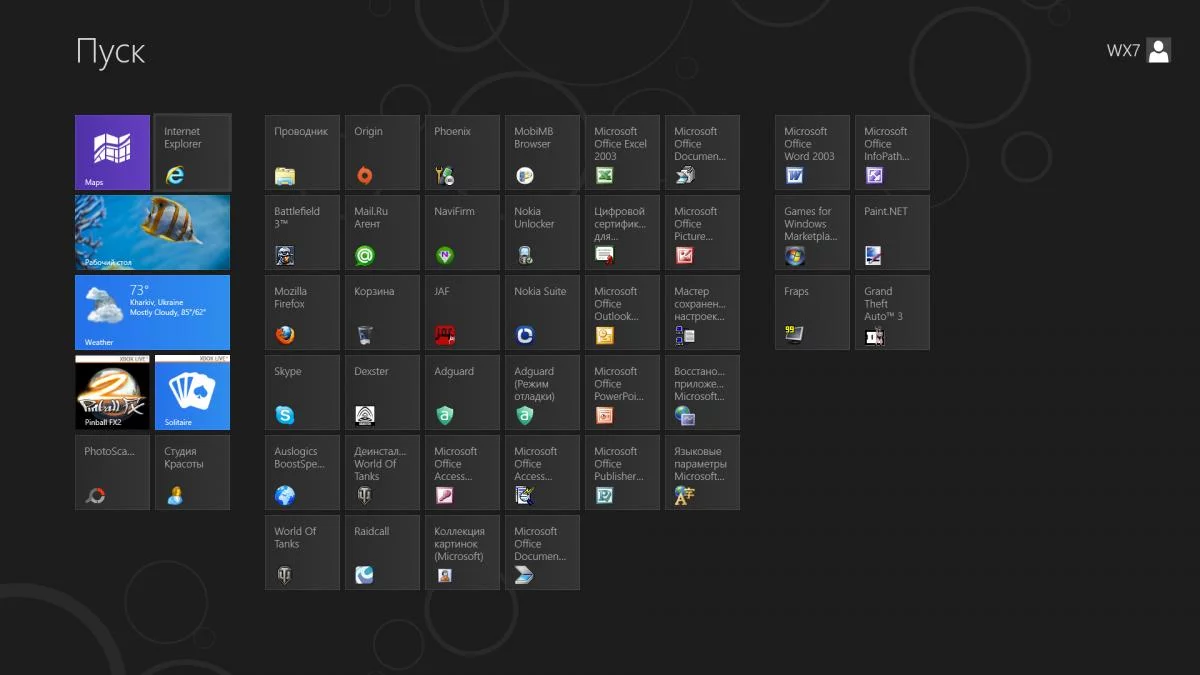1200x675 pixels.
Task: Launch Paint.NET tile
Action: [892, 232]
